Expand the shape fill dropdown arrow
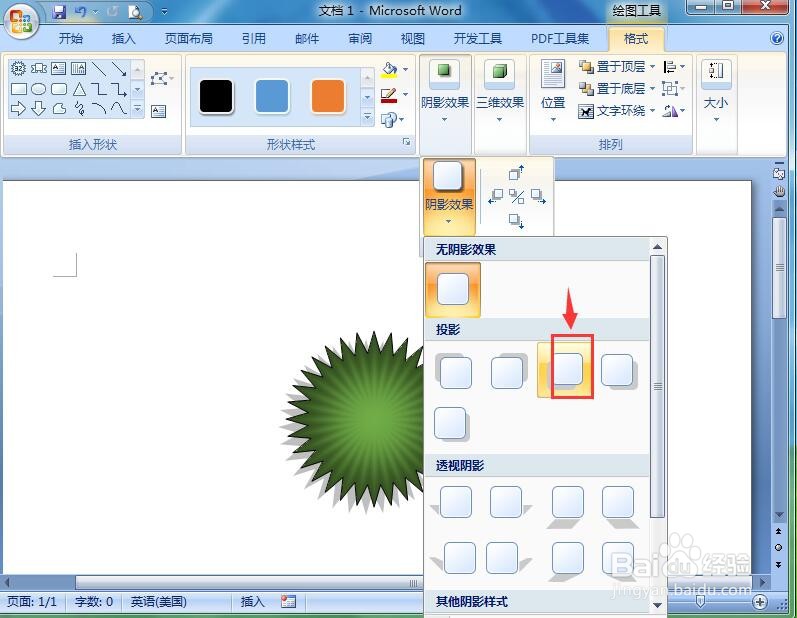This screenshot has width=797, height=618. tap(406, 69)
